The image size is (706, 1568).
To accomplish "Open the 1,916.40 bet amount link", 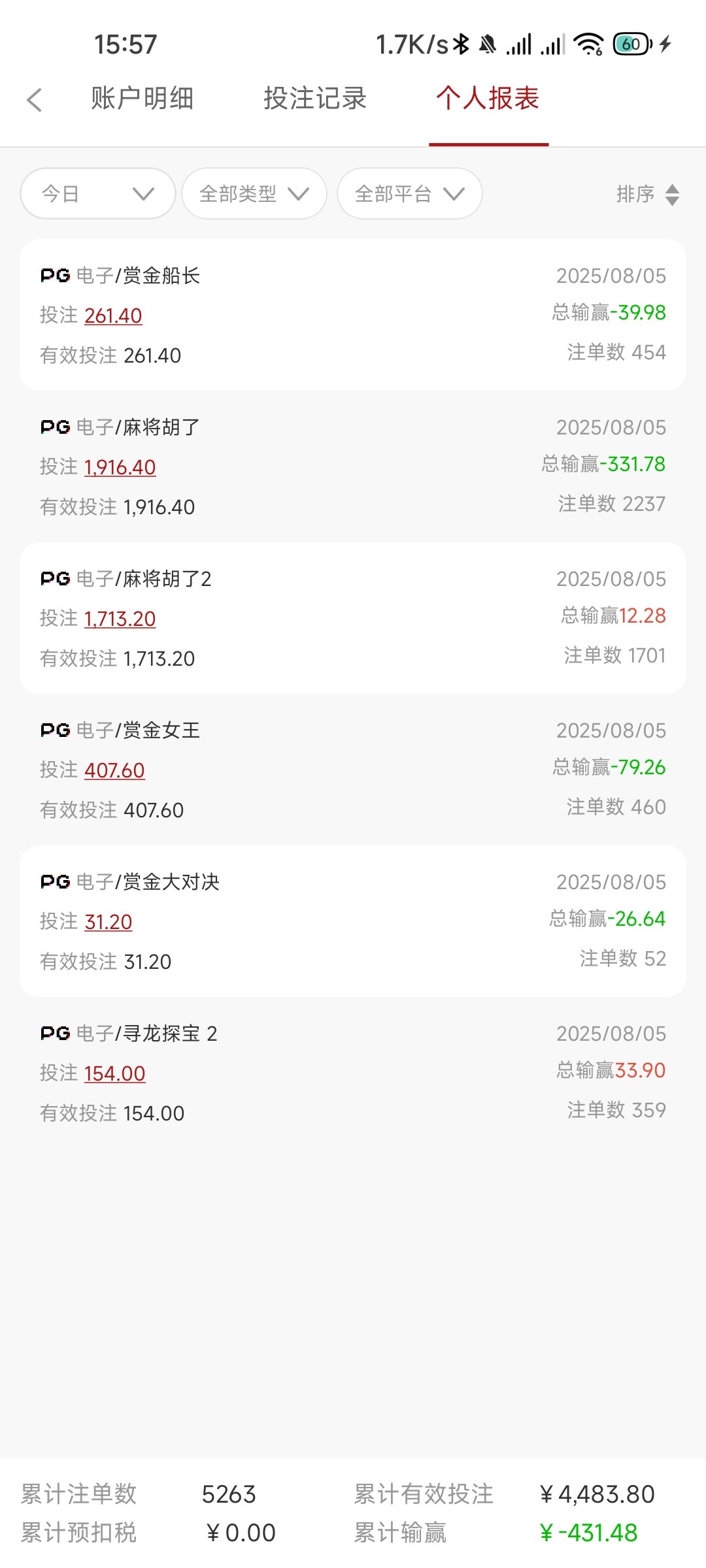I will click(x=120, y=468).
